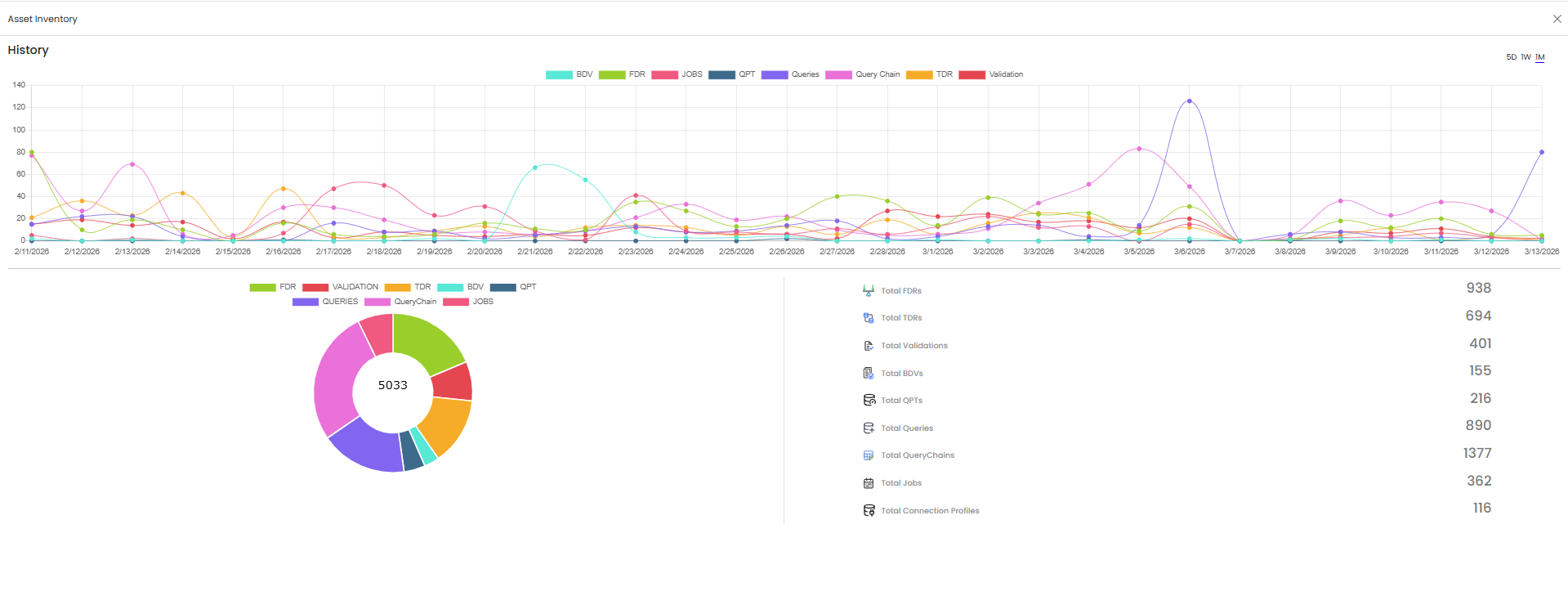Switch history range to 5D
1568x605 pixels.
[x=1511, y=57]
